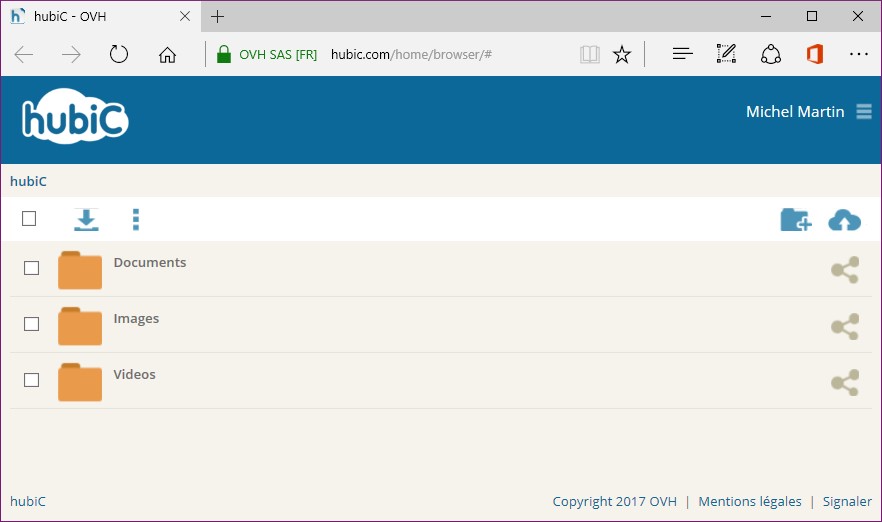Click the Signaler footer link
The width and height of the screenshot is (882, 522).
tap(847, 502)
